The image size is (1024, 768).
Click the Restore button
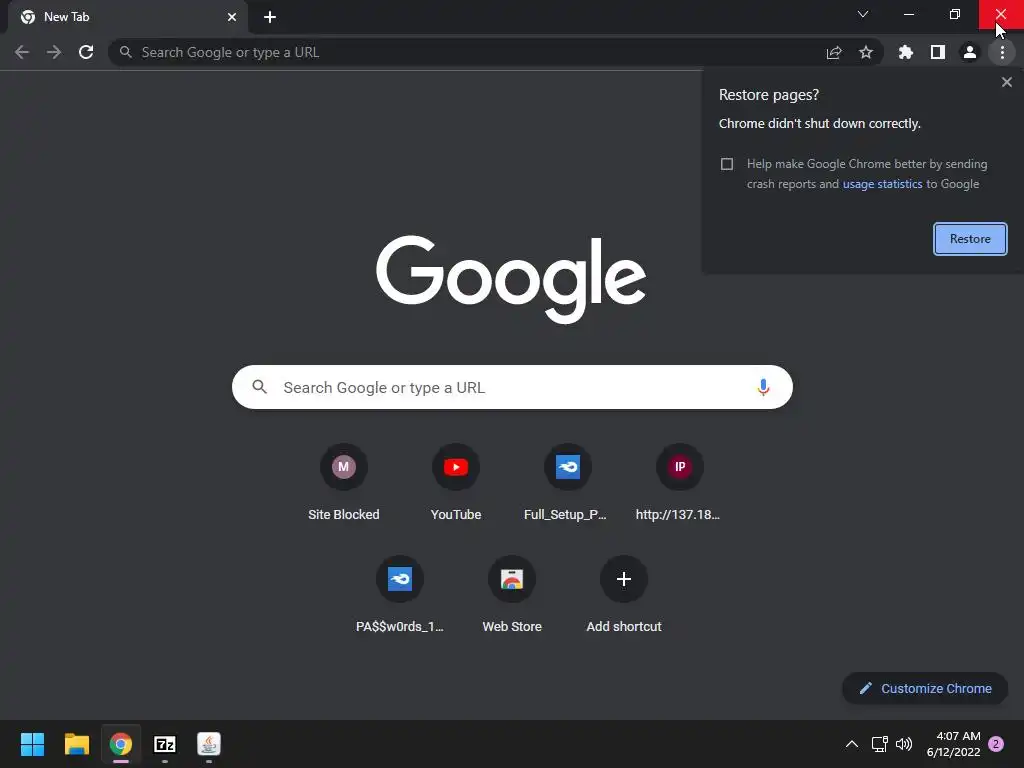pos(970,239)
